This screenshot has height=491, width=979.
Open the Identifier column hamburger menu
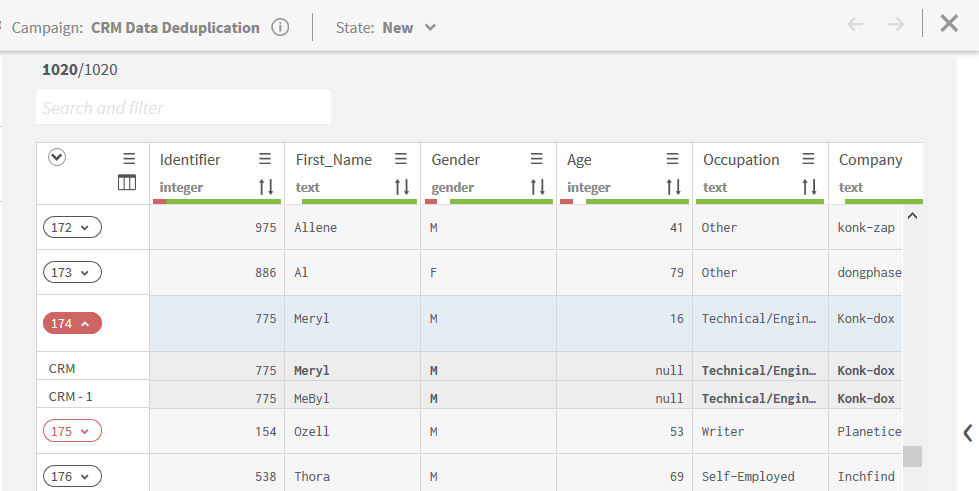pyautogui.click(x=265, y=159)
